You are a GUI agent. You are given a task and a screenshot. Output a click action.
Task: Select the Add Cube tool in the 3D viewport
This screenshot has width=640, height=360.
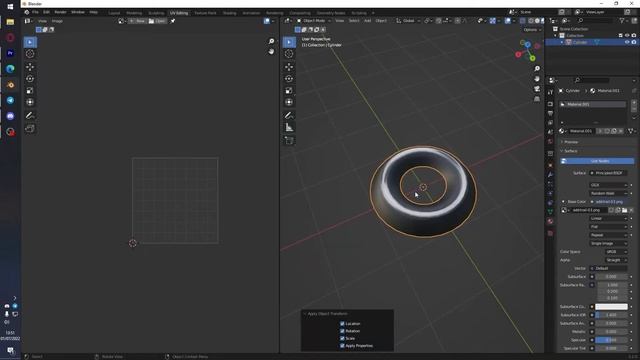pos(289,141)
